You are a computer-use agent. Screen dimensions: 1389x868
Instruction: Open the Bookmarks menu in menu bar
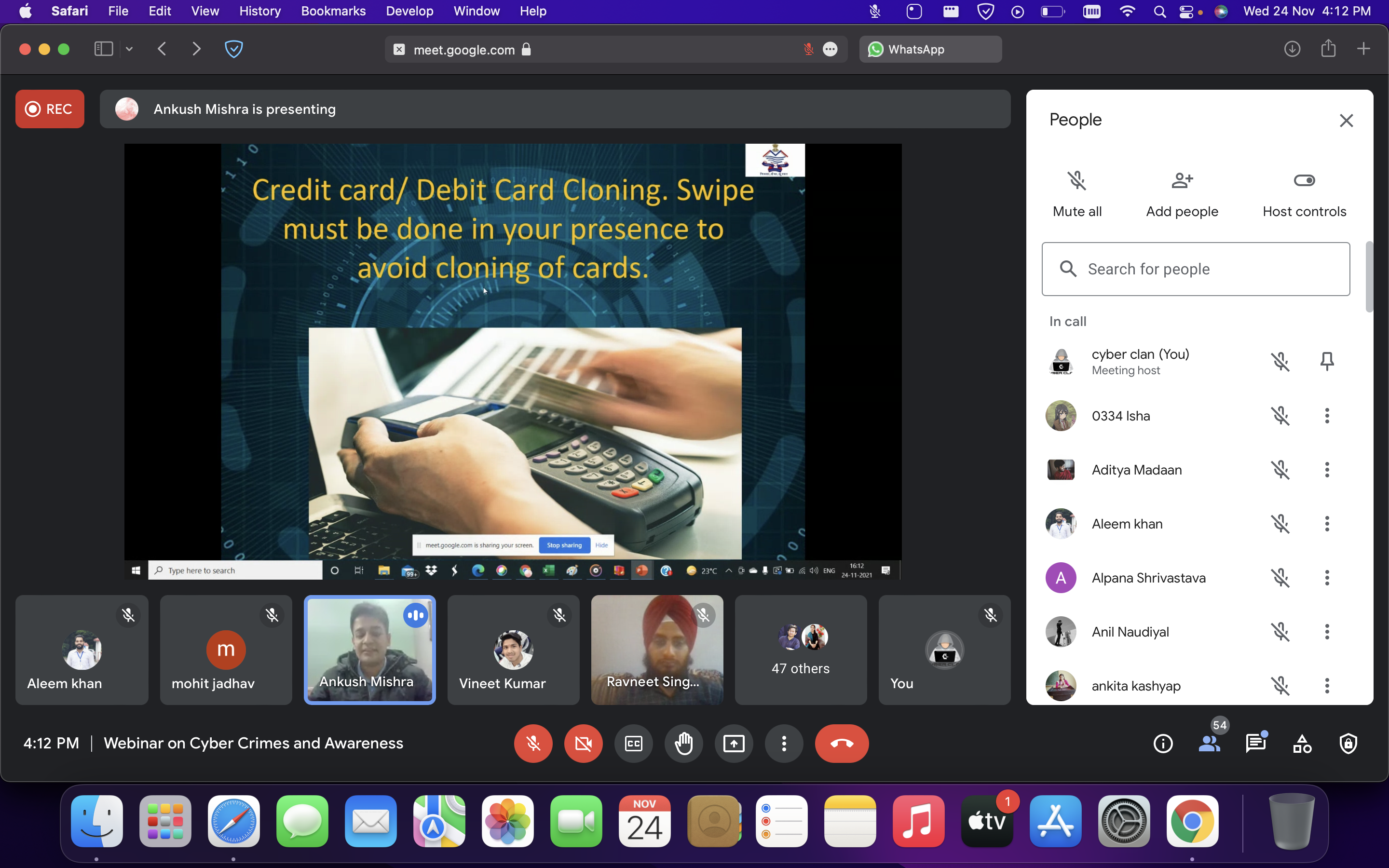pyautogui.click(x=333, y=11)
